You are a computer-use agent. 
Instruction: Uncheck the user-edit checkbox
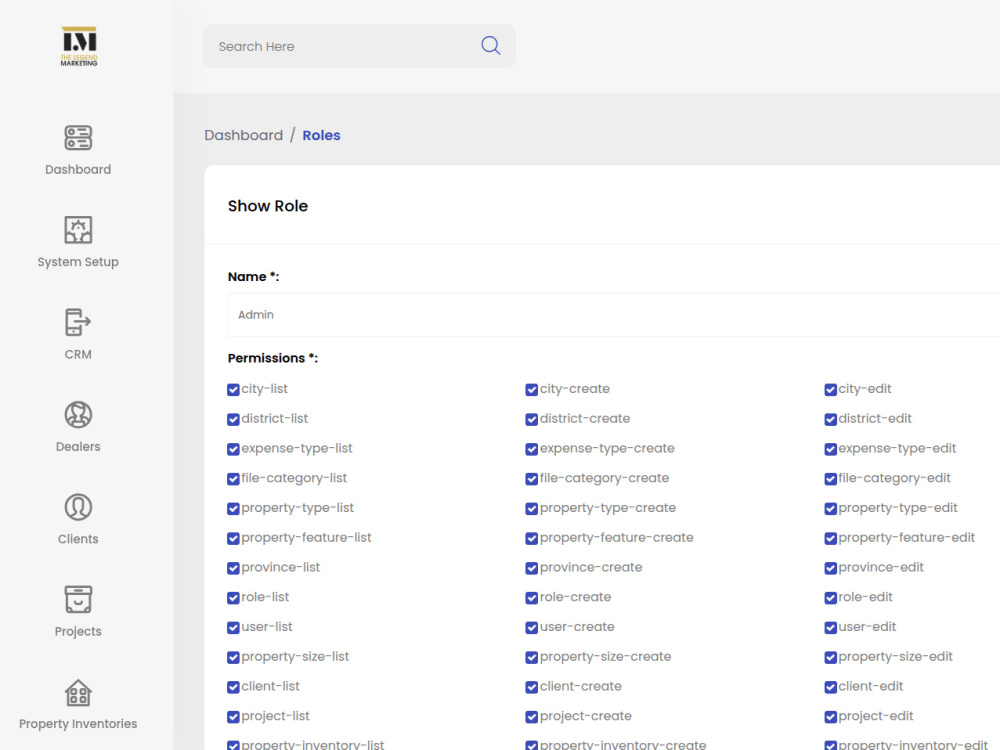click(x=830, y=628)
